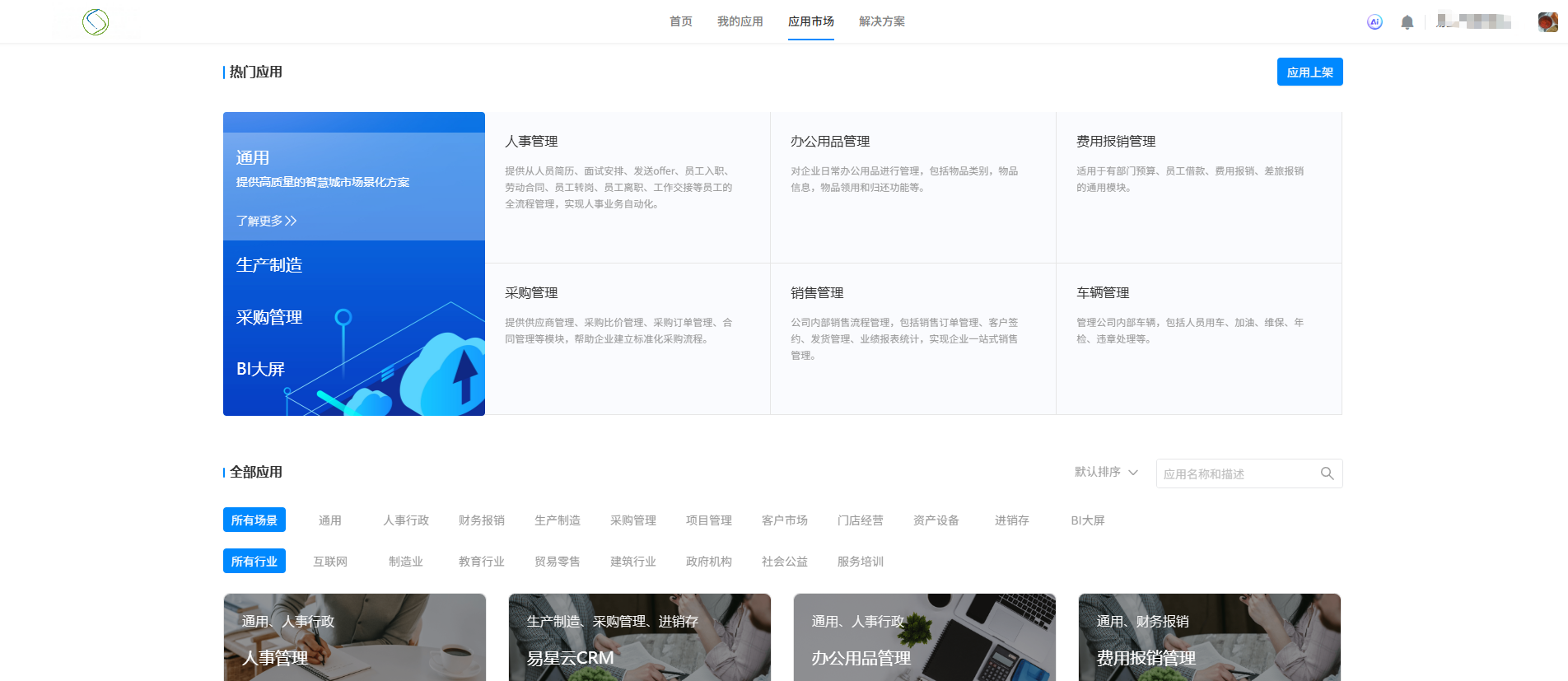The image size is (1568, 681).
Task: Open the 车辆管理 hot app card
Action: [x=1198, y=338]
